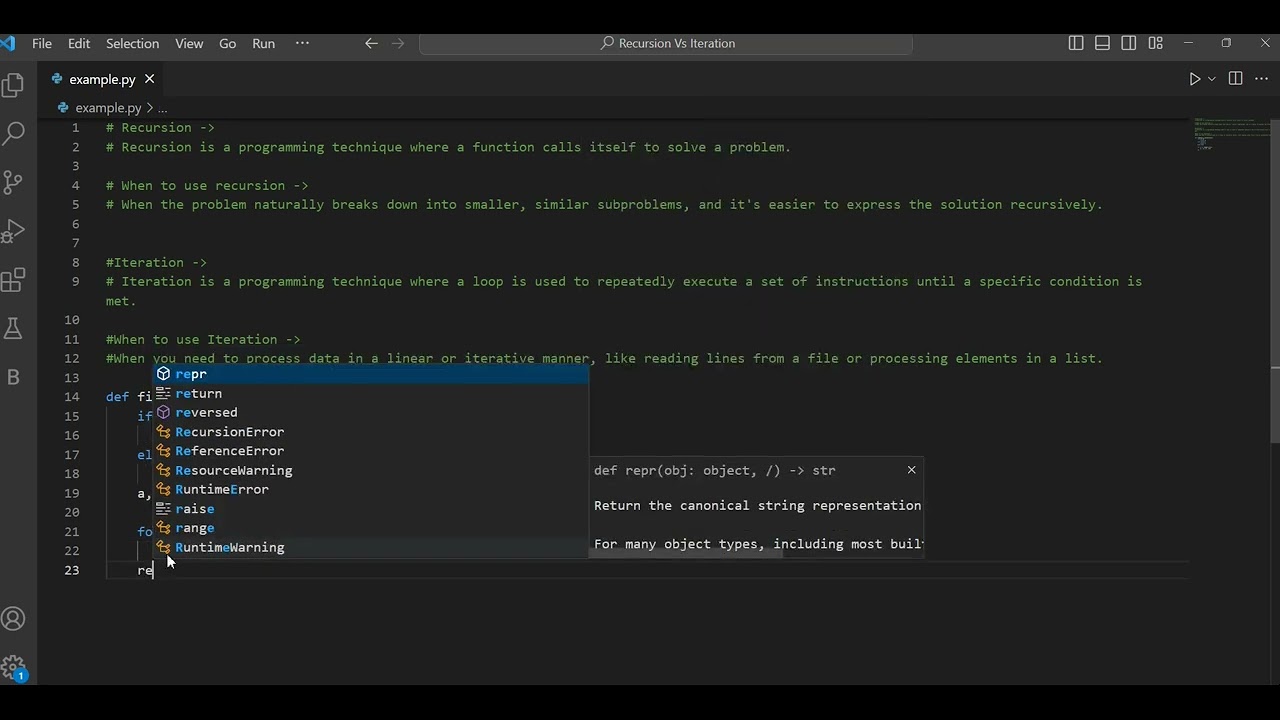Click line number 14 in the gutter

point(72,397)
